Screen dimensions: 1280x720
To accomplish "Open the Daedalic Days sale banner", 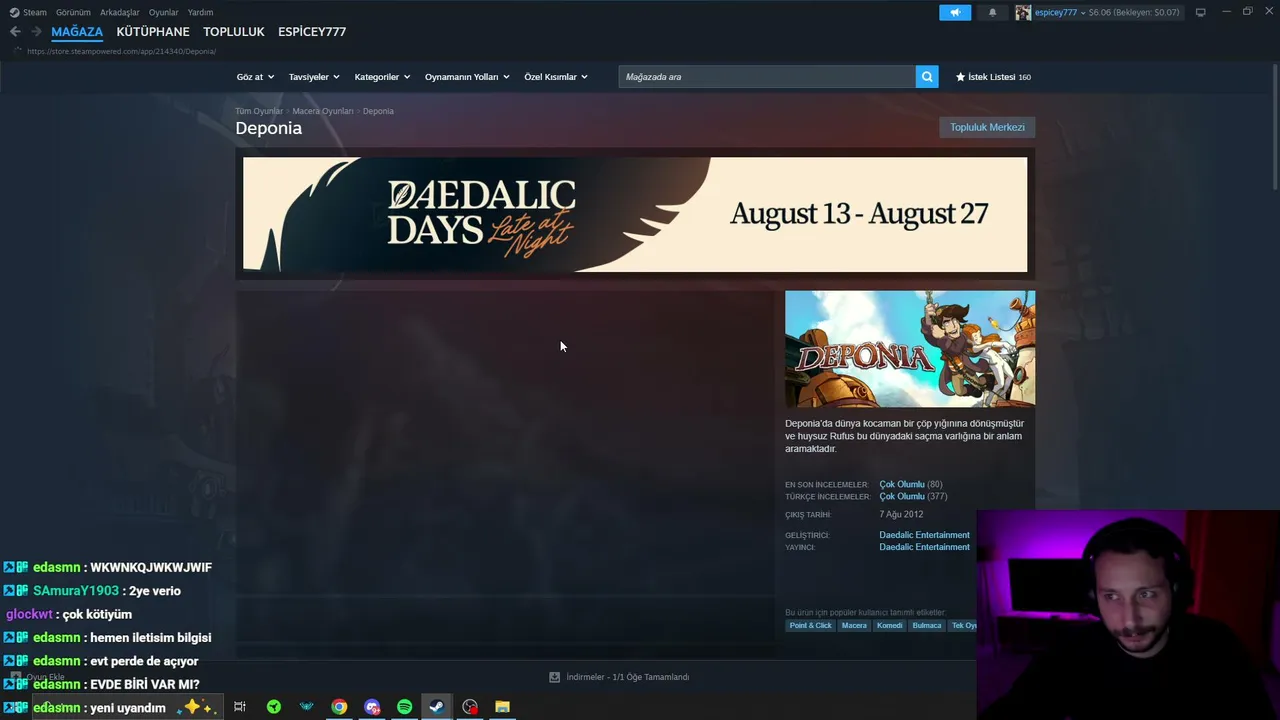I will tap(635, 214).
